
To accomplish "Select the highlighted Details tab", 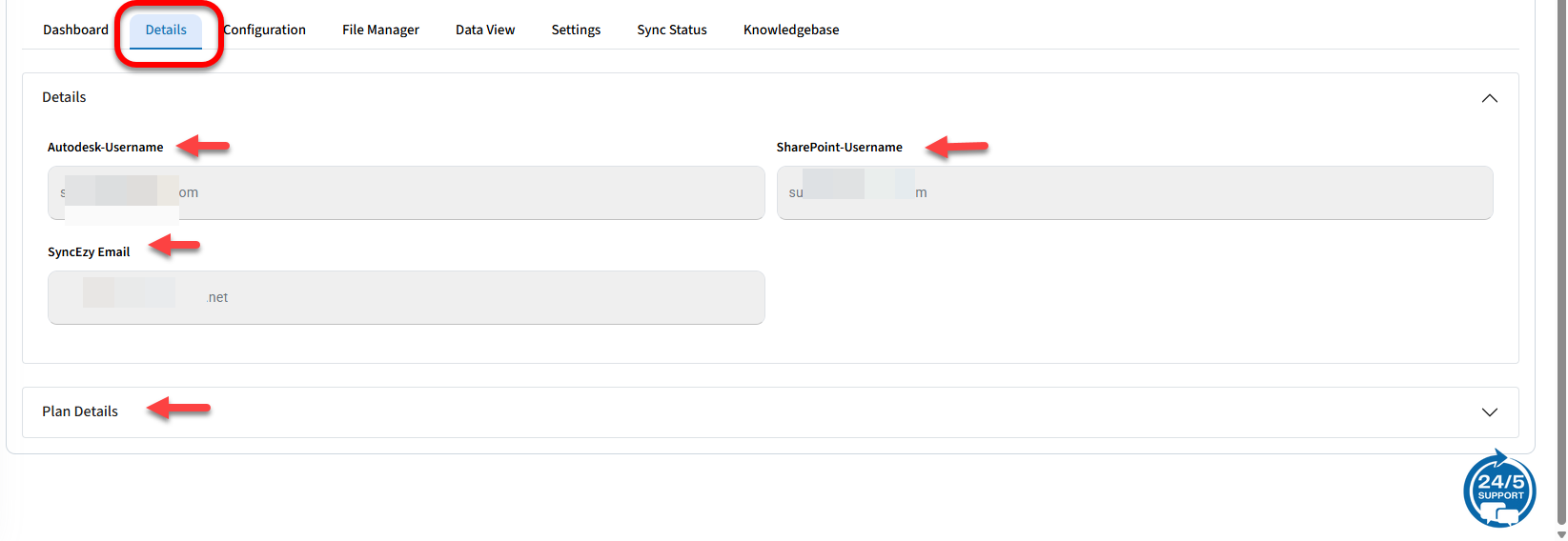I will coord(166,30).
